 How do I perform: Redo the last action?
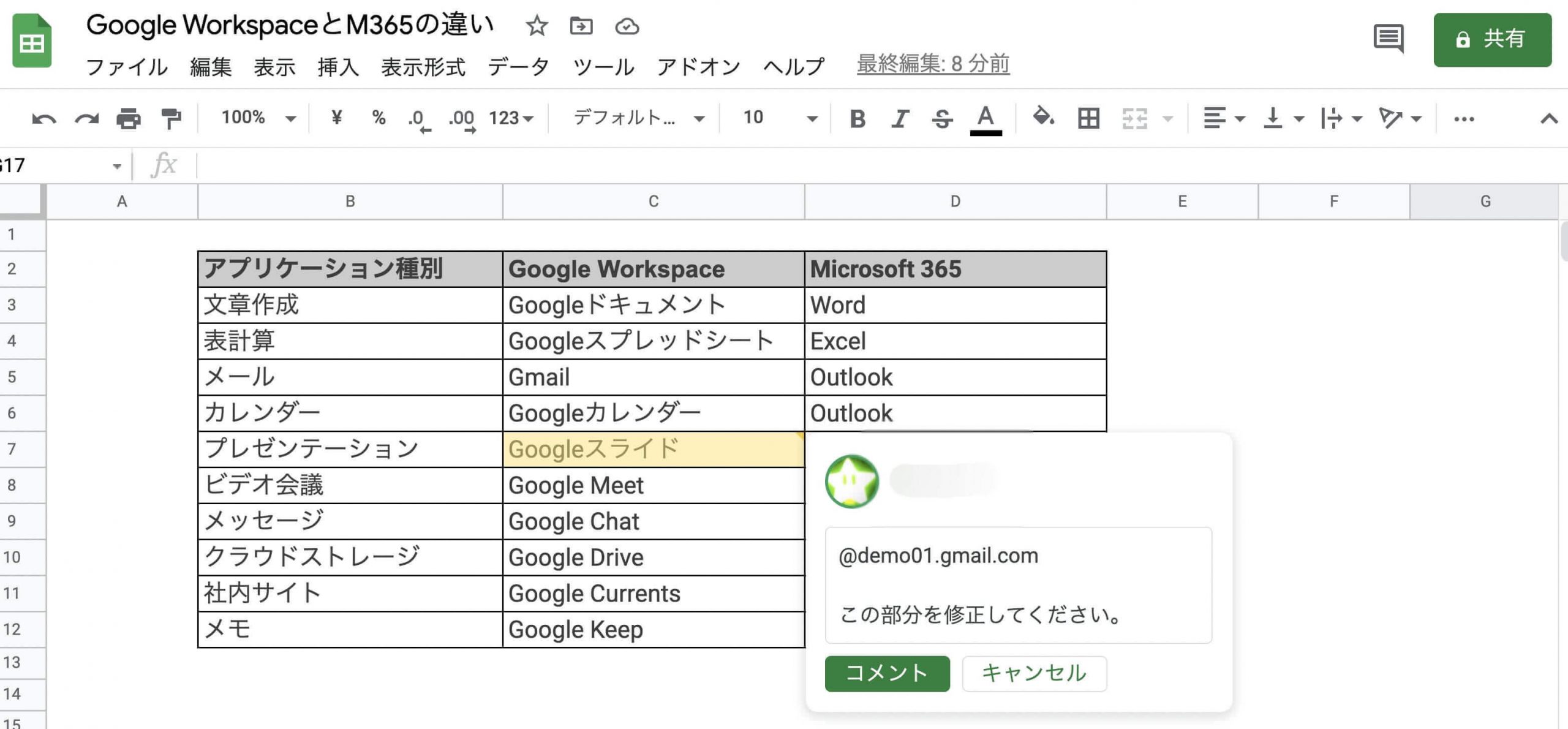point(86,118)
